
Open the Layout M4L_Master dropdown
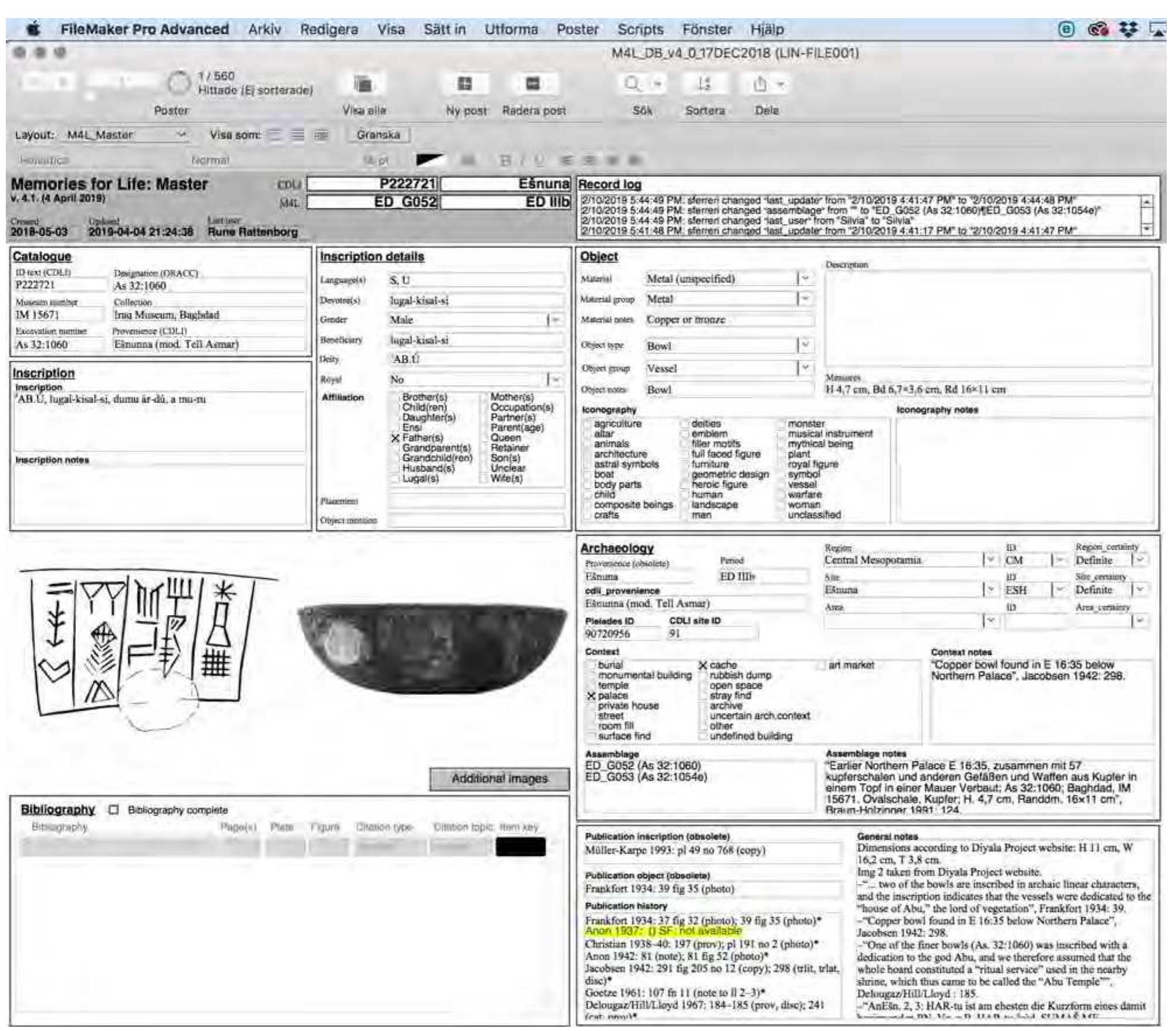click(126, 135)
